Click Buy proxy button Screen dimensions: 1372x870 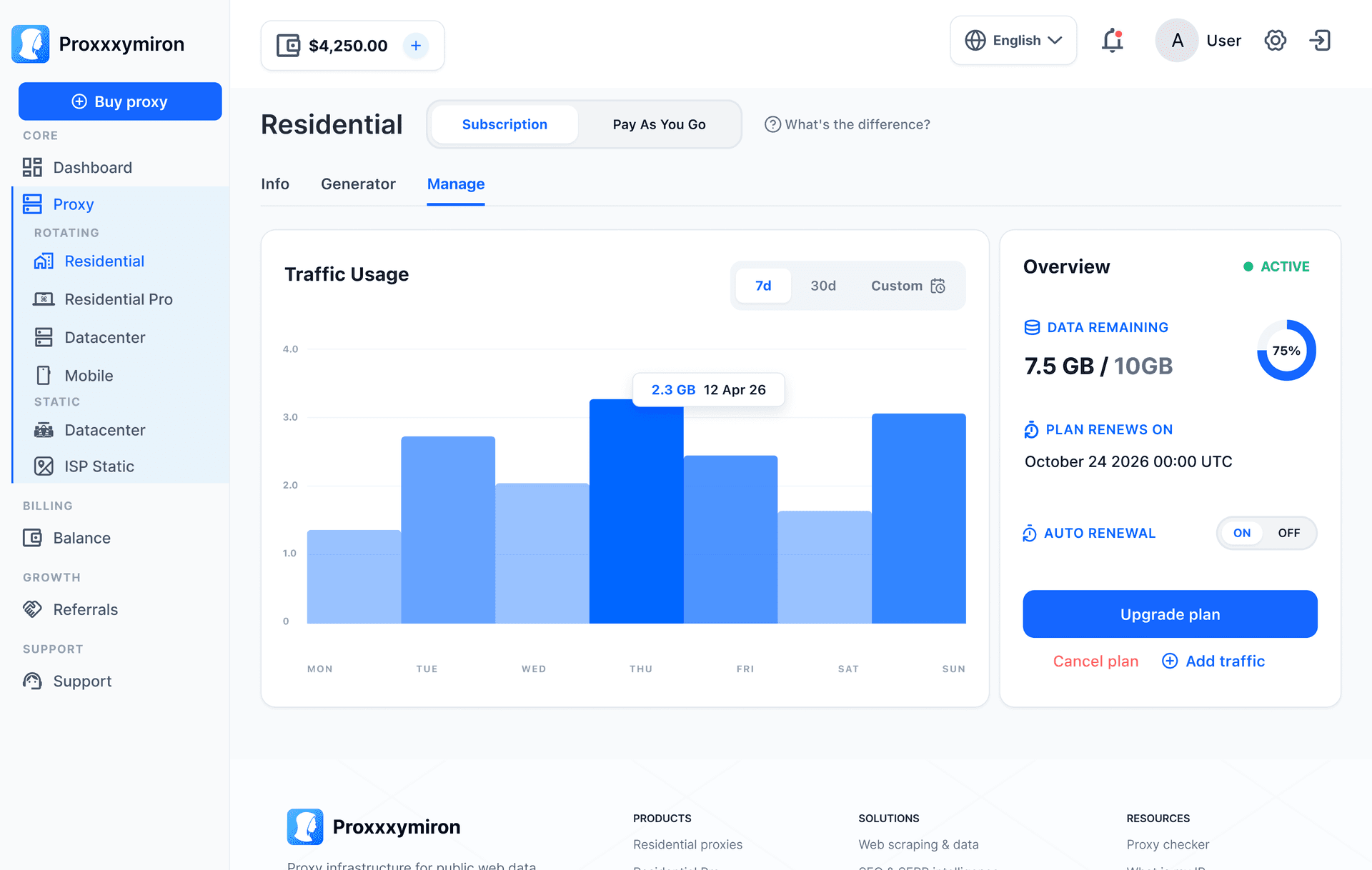point(120,101)
